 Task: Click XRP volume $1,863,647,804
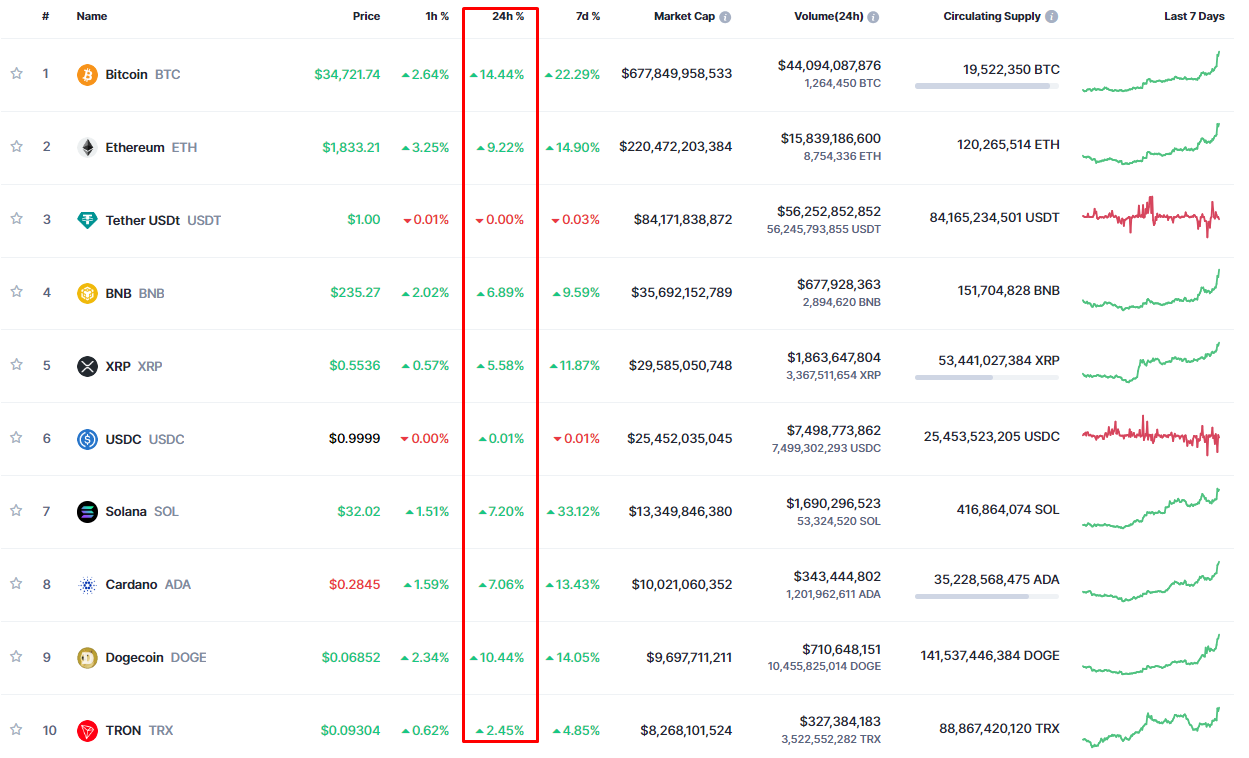(834, 358)
